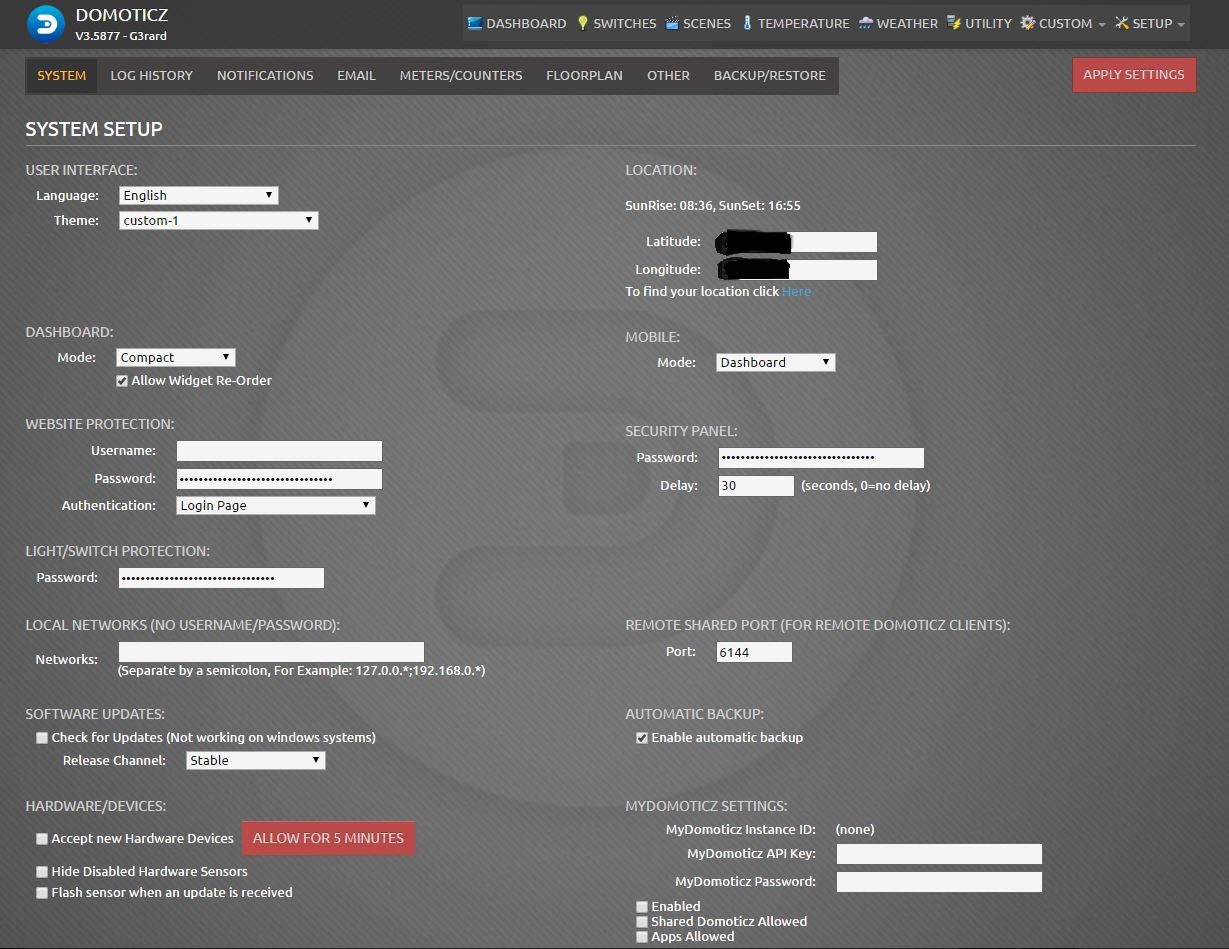Enable Hide Disabled Hardware Sensors

coord(42,872)
